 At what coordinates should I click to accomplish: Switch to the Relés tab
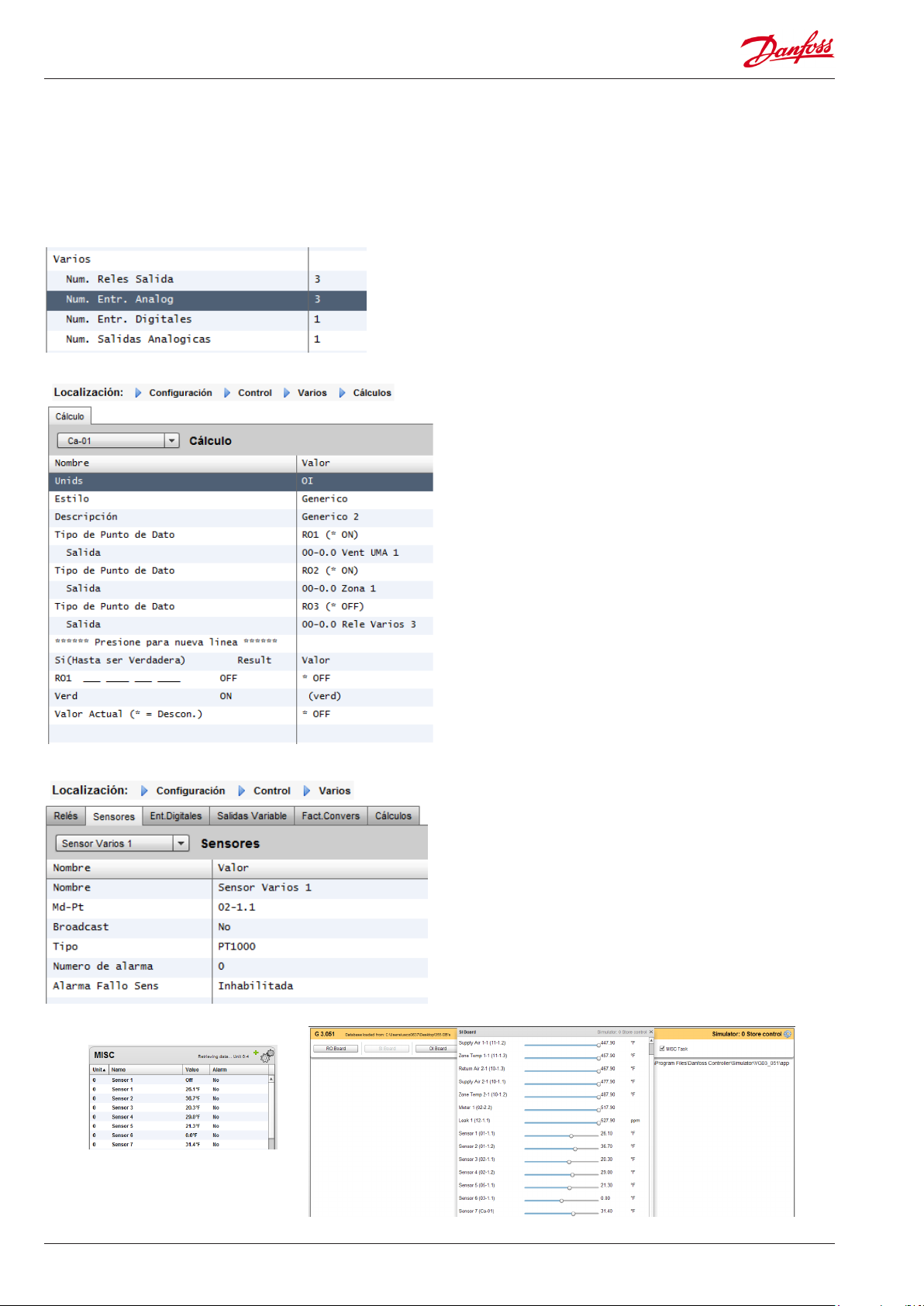pyautogui.click(x=66, y=815)
